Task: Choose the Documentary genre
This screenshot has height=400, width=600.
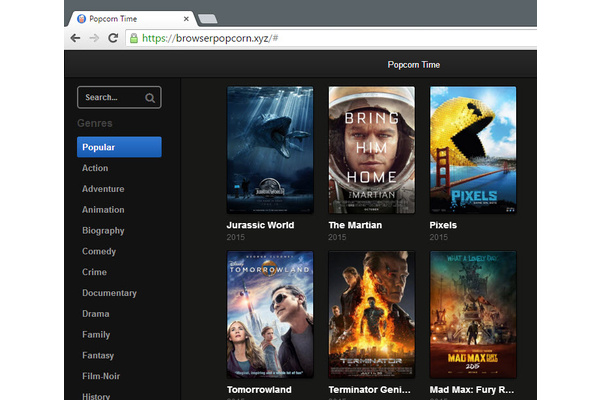Action: click(109, 293)
